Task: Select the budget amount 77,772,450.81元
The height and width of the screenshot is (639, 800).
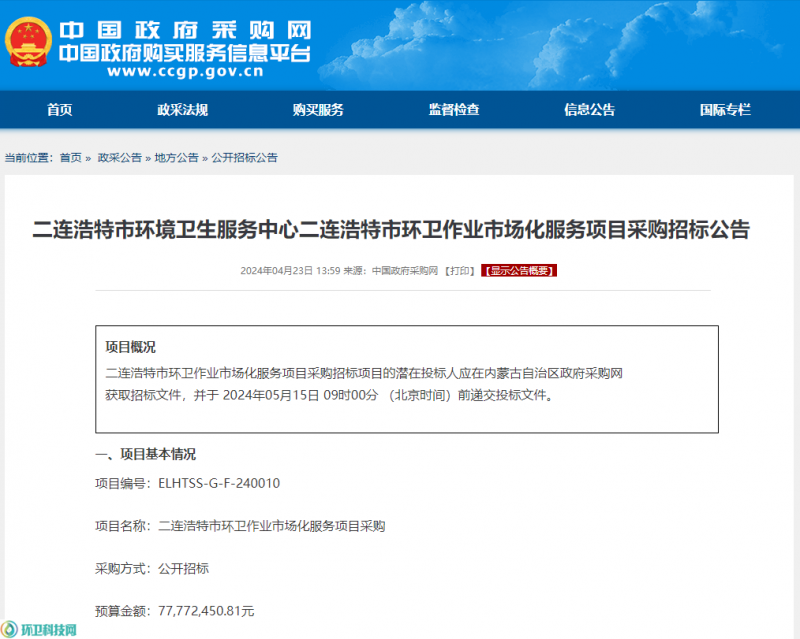Action: [206, 611]
